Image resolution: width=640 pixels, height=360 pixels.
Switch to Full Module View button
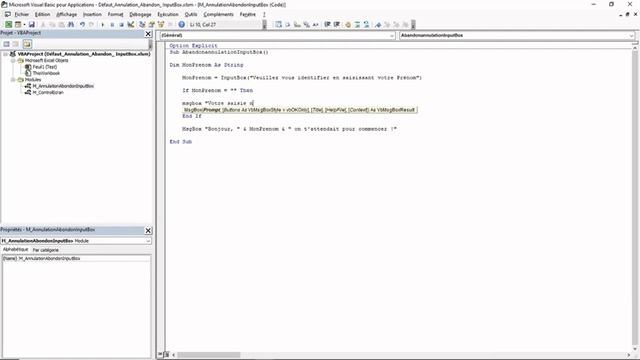click(166, 355)
